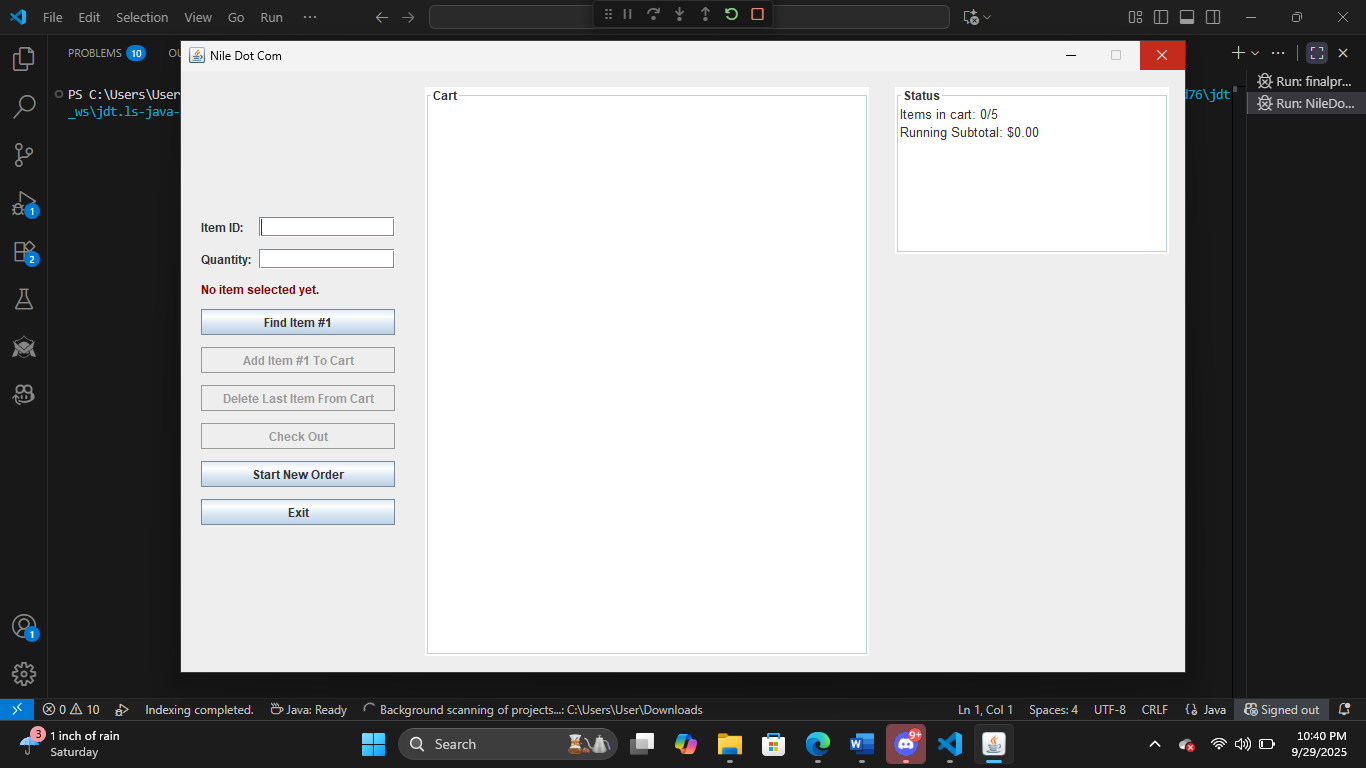Viewport: 1366px width, 768px height.
Task: Open terminal panel more actions ellipsis
Action: pyautogui.click(x=1278, y=53)
